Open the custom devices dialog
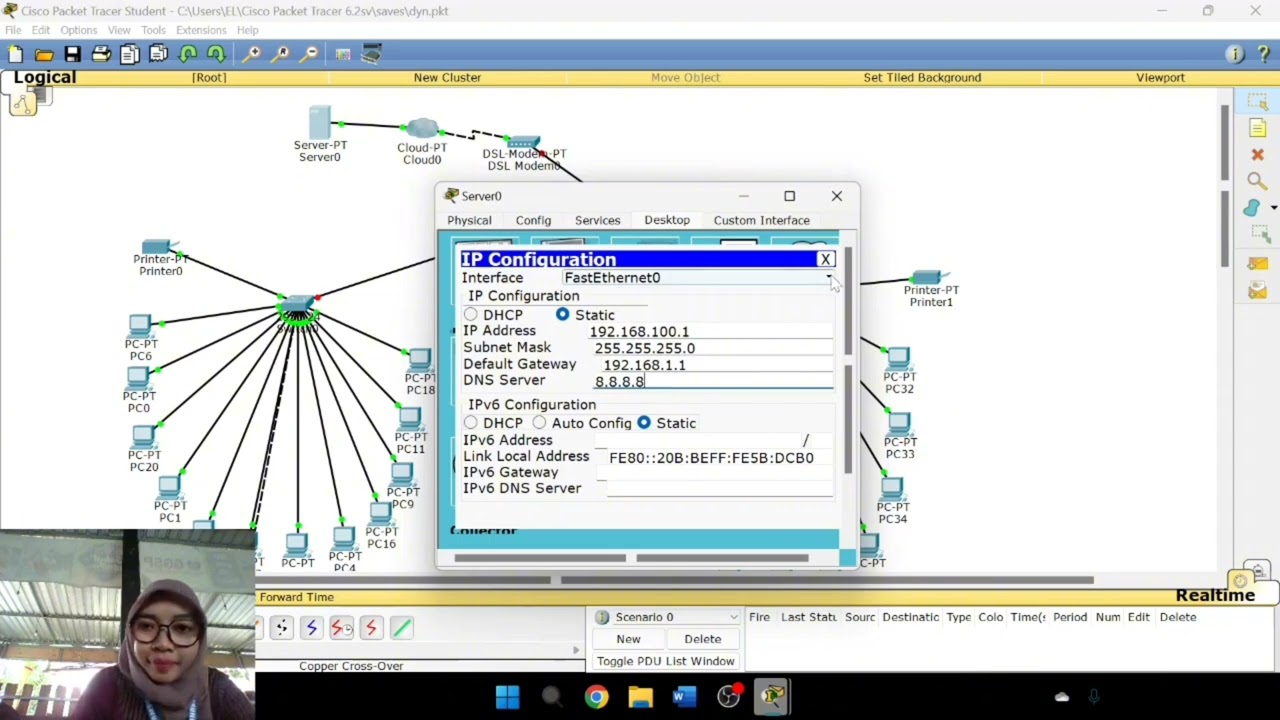The width and height of the screenshot is (1280, 720). click(372, 54)
